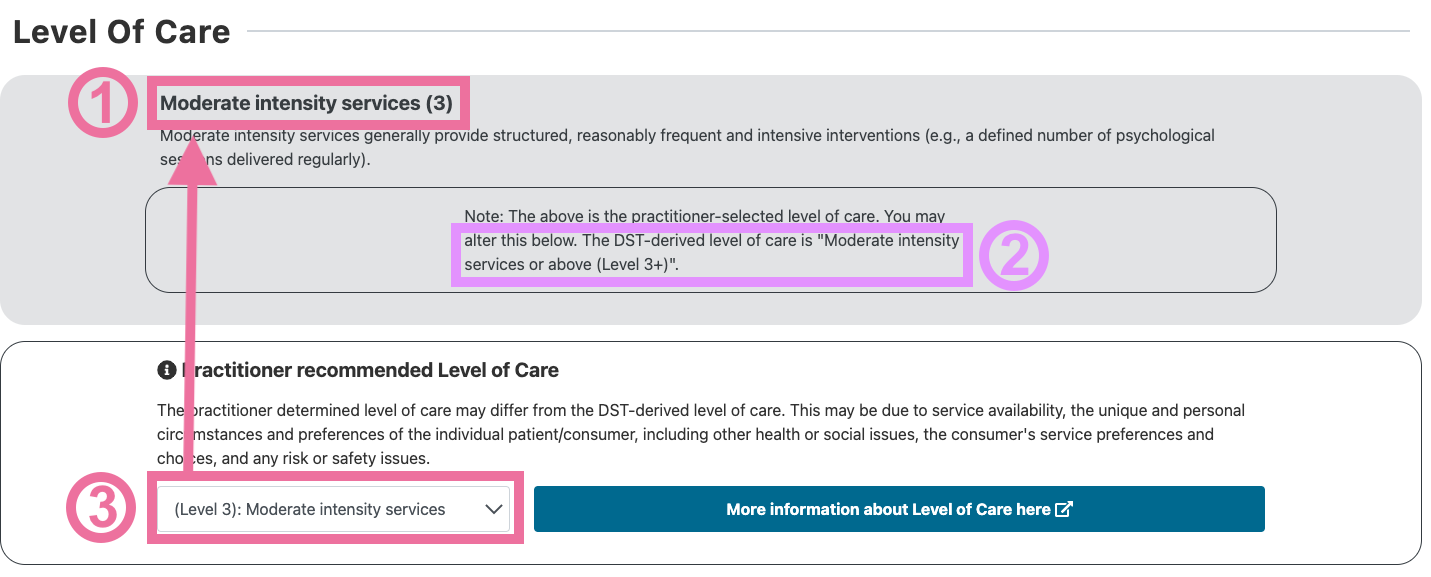Click the purple numbered circle 2 marker
Screen dimensions: 1431x577
click(1013, 255)
